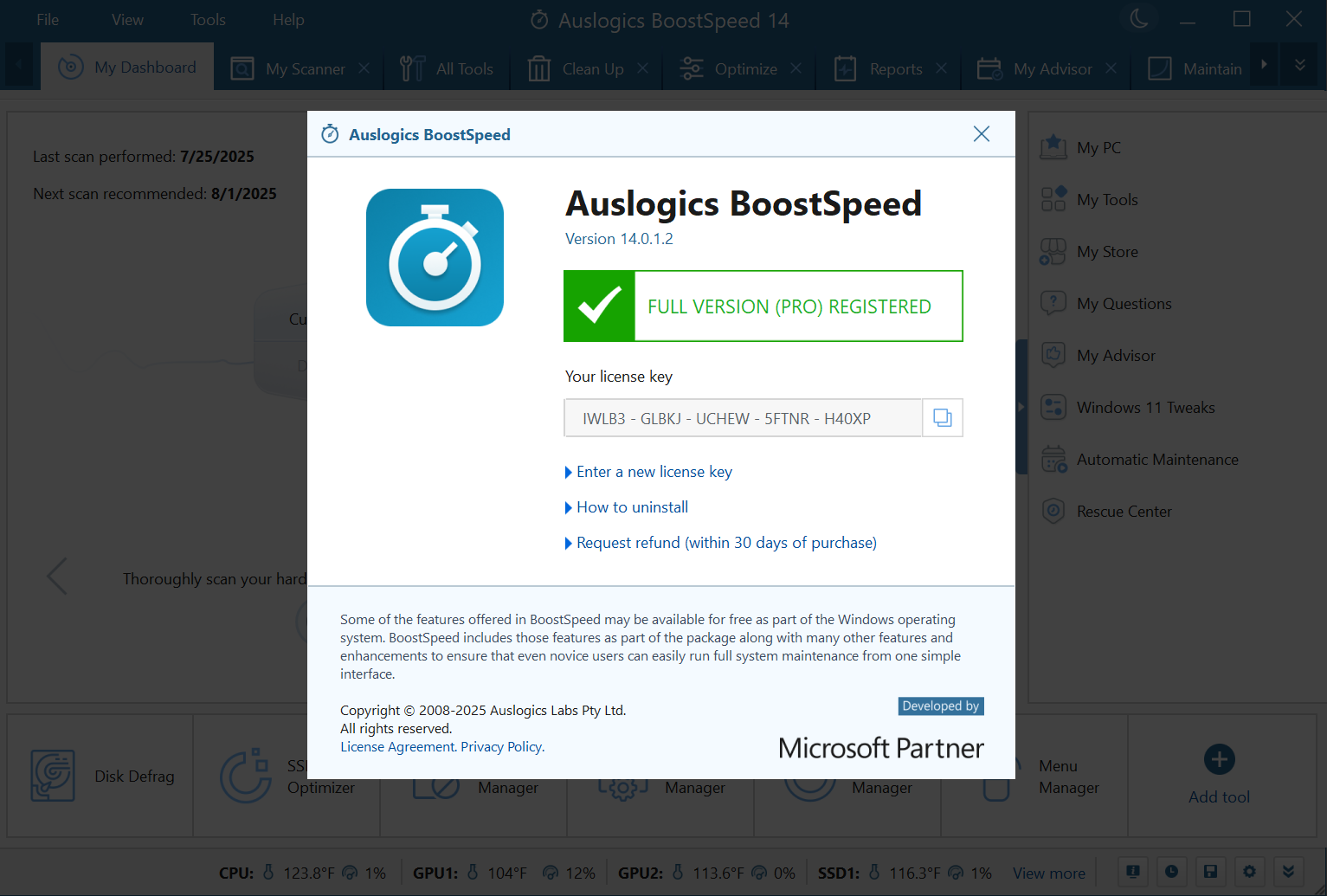Screen dimensions: 1327x896
Task: Open the File menu
Action: click(48, 20)
